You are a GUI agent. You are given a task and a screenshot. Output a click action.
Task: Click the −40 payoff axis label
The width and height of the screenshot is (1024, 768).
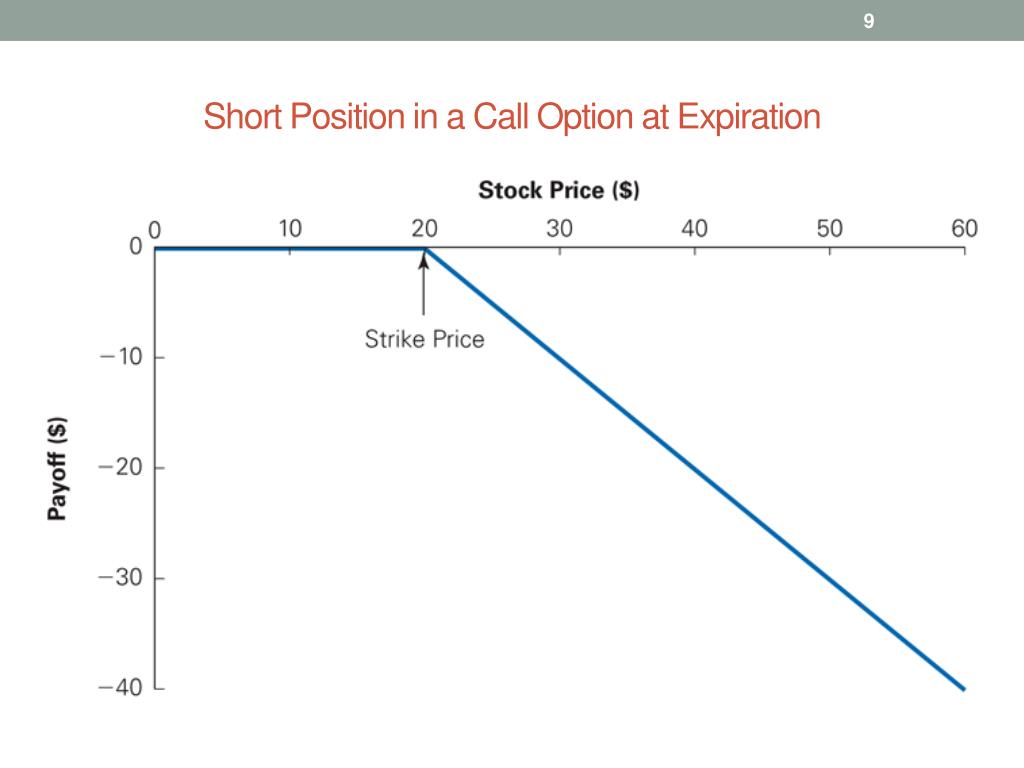click(x=121, y=687)
